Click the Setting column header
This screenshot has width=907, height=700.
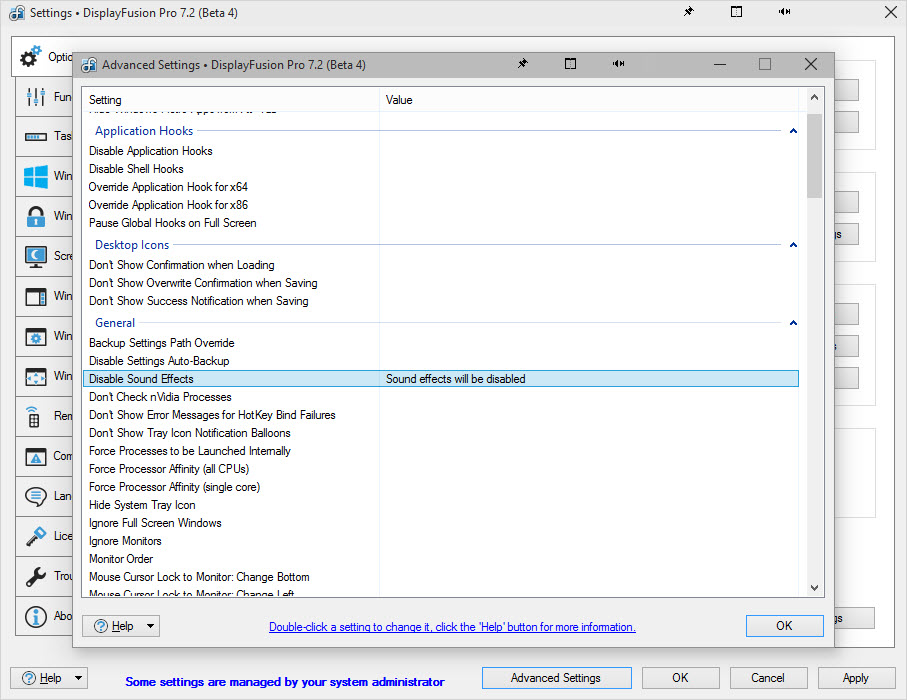coord(231,100)
